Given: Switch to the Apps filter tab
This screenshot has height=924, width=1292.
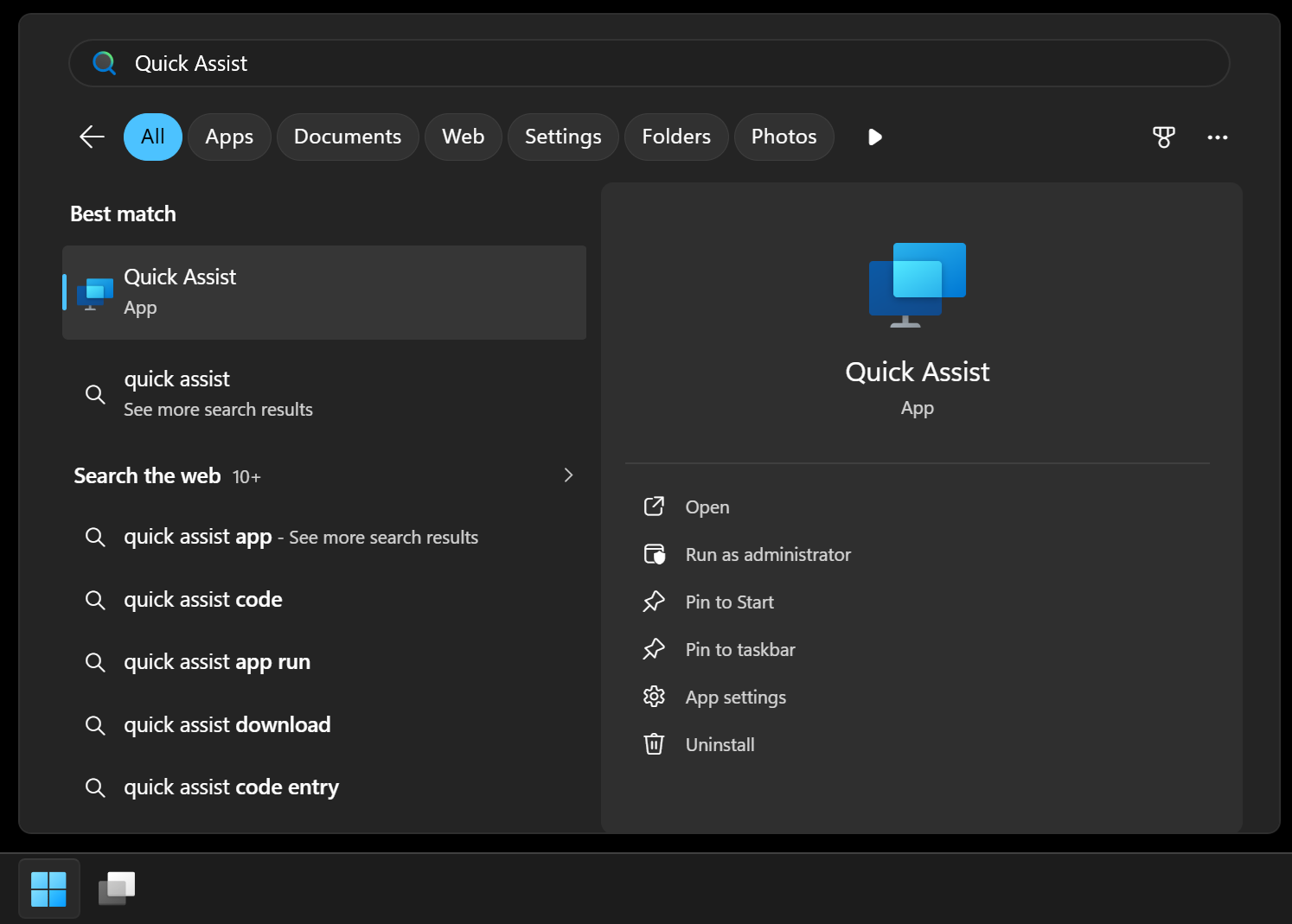Looking at the screenshot, I should point(229,137).
